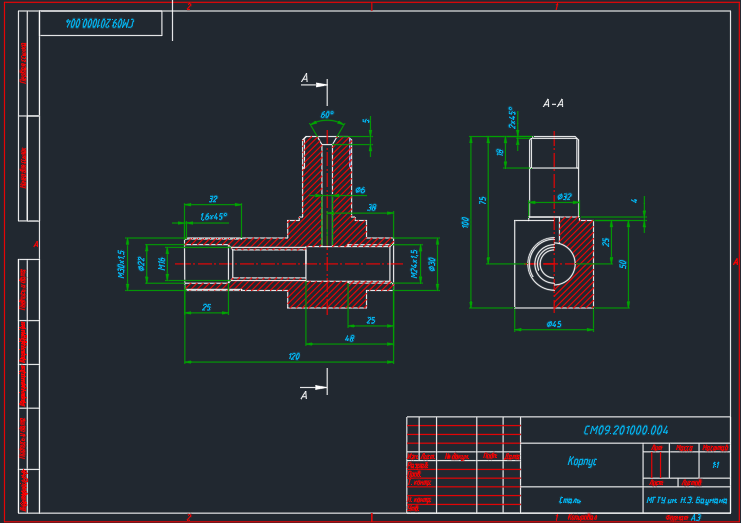Click the ø45 diameter dimension
Screen dimensions: 741x523
553,324
